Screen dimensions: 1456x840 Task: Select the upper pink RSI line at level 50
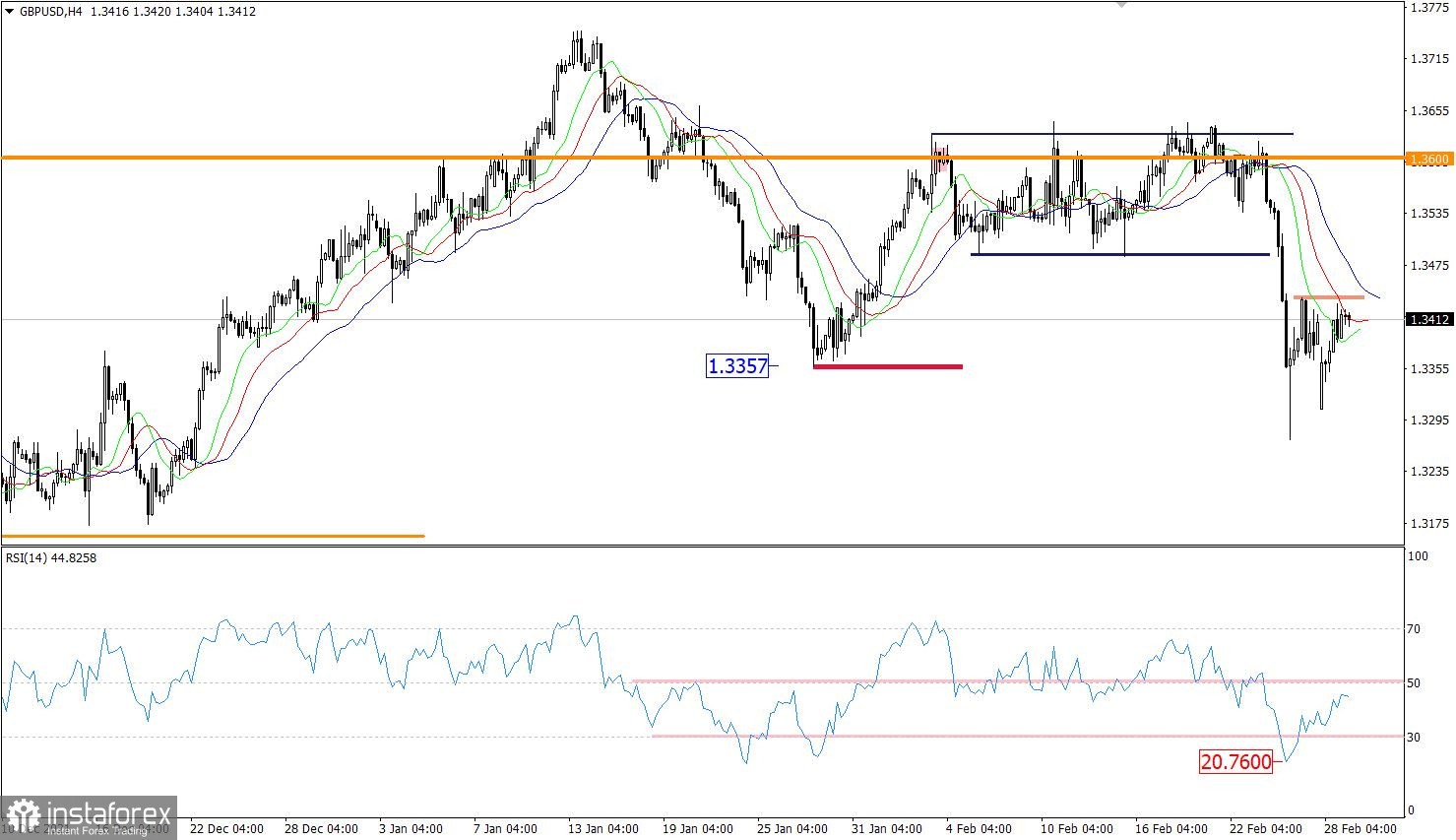(x=1017, y=680)
